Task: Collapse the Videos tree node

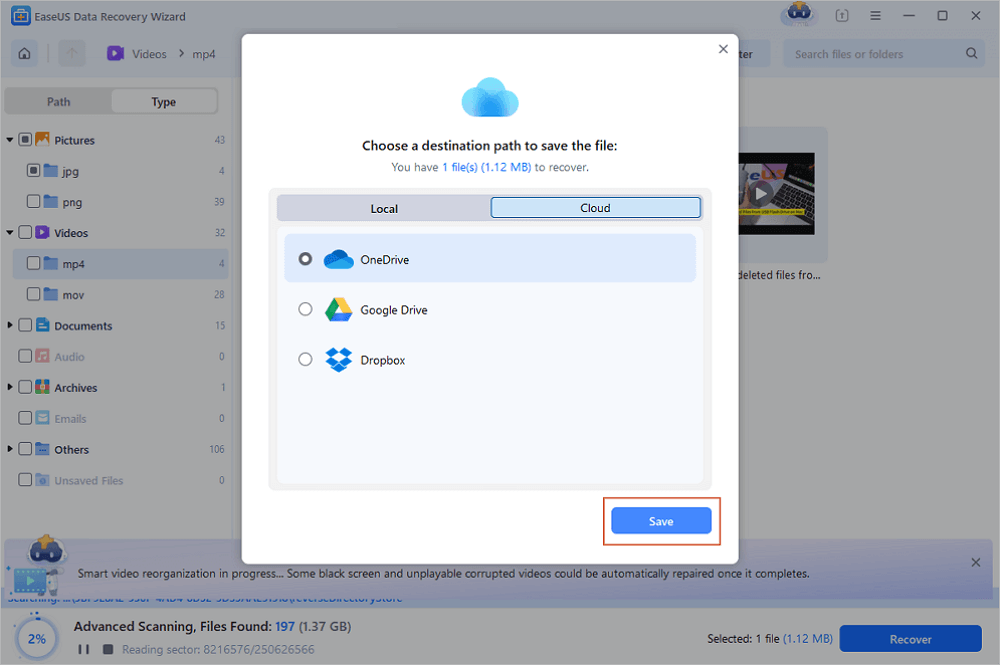Action: point(10,232)
